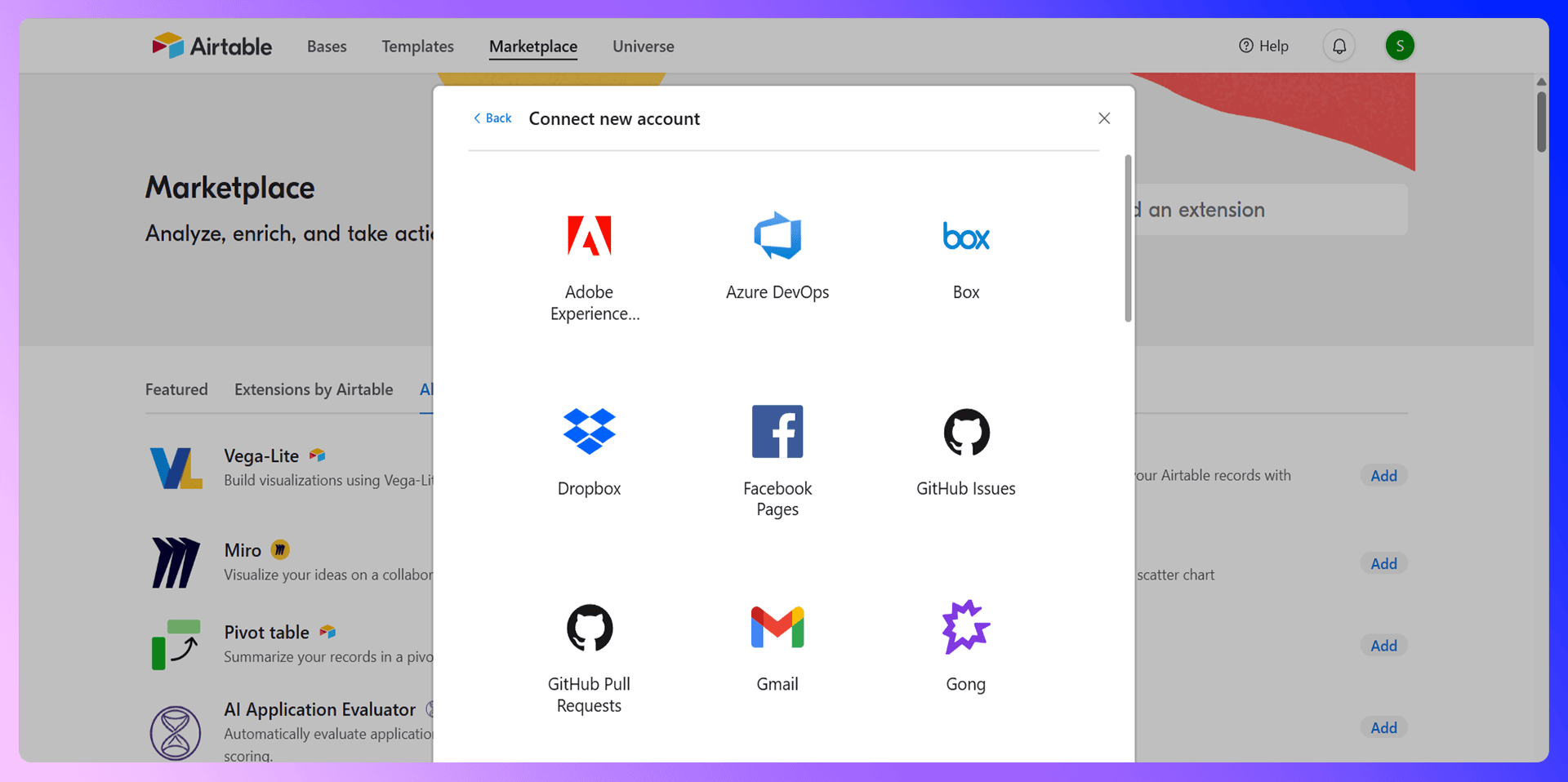The width and height of the screenshot is (1568, 782).
Task: Add the Vega-Lite row extension
Action: click(x=1383, y=476)
